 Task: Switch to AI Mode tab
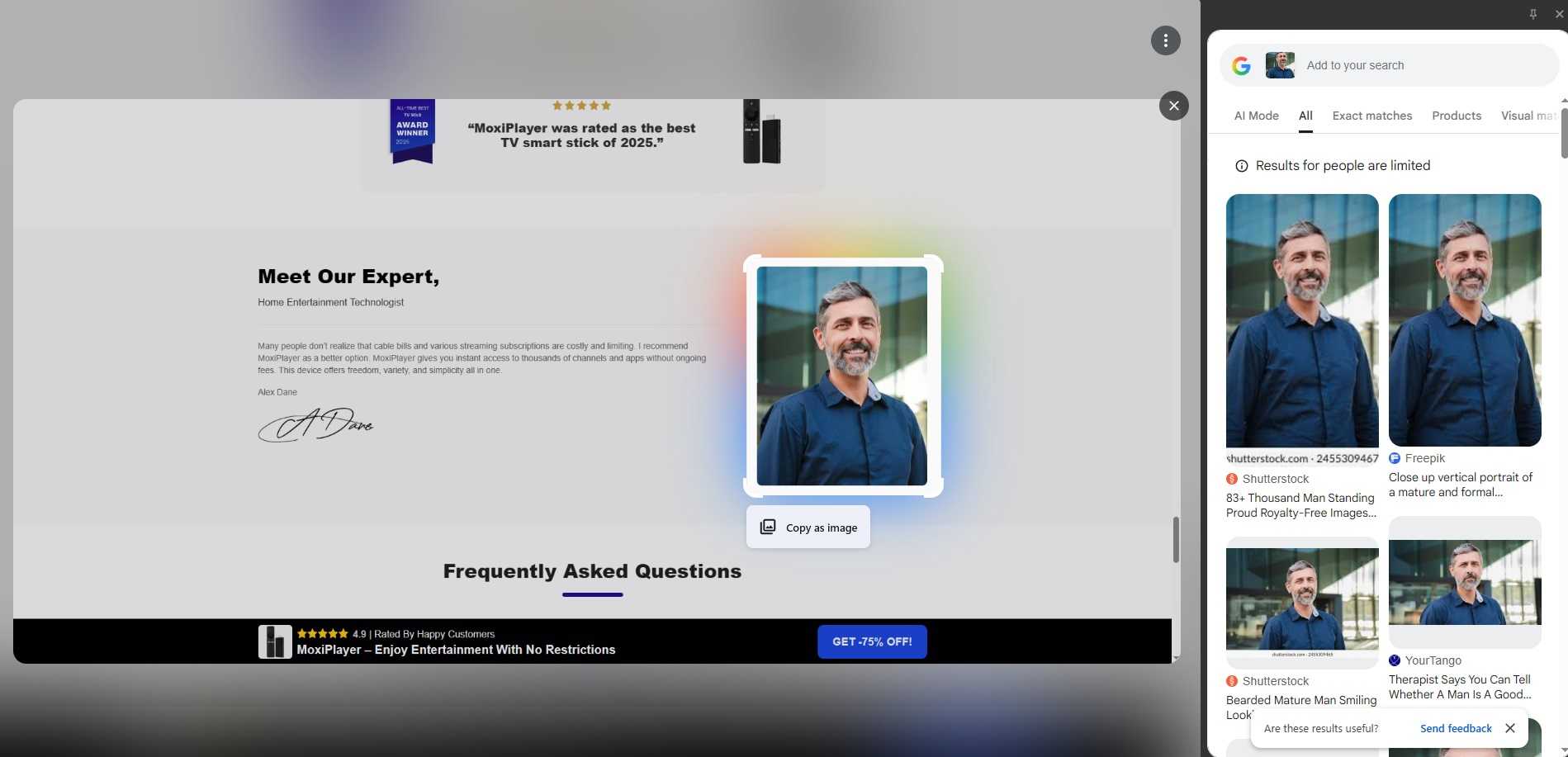click(1256, 116)
